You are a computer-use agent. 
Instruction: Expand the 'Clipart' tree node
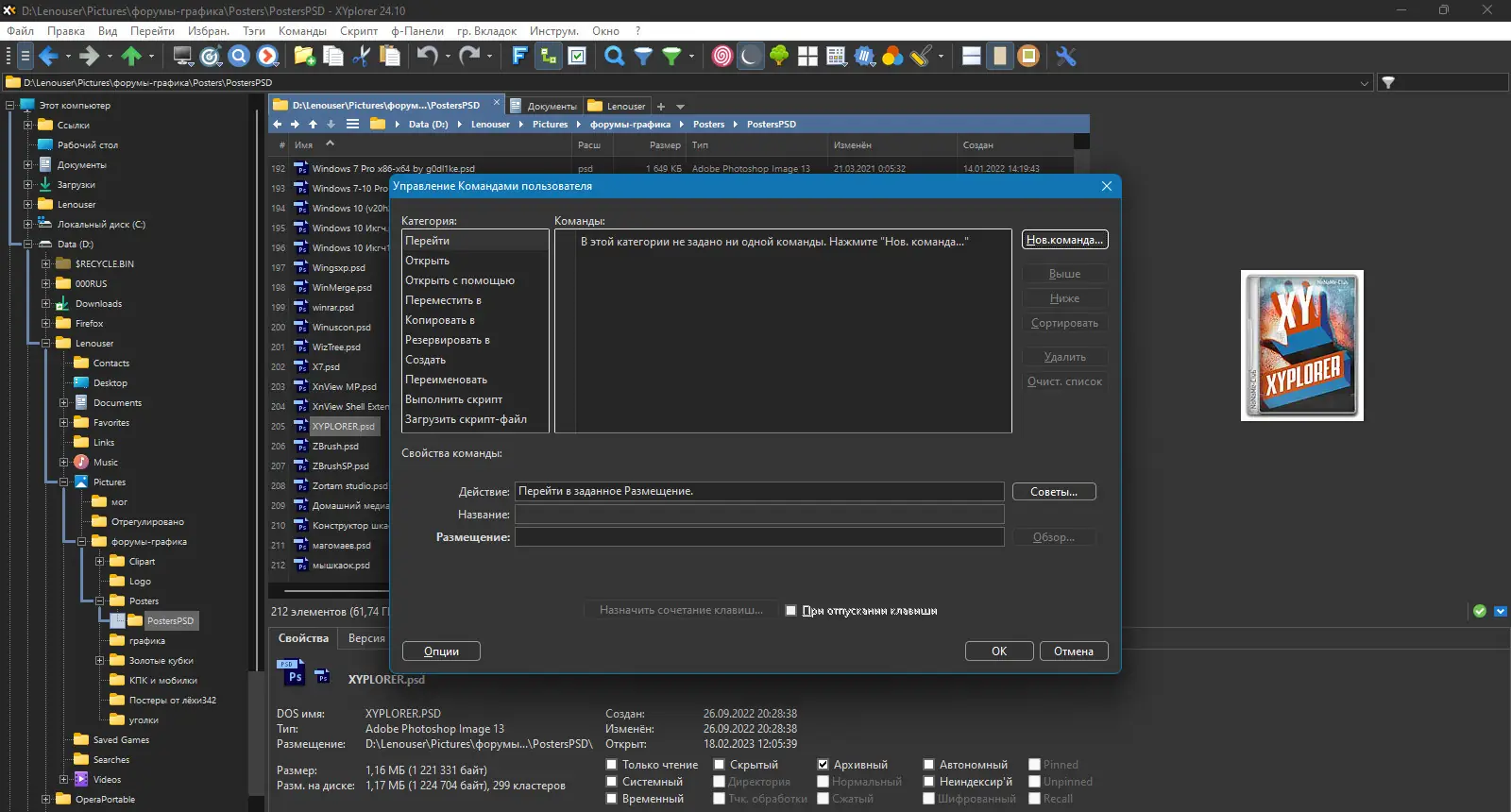point(99,562)
